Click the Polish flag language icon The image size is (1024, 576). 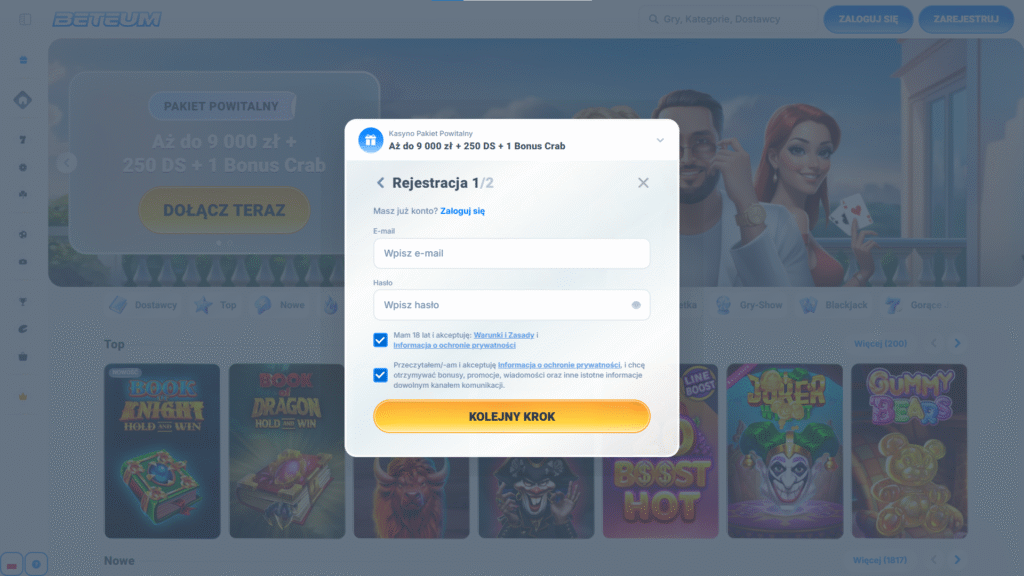pyautogui.click(x=11, y=564)
